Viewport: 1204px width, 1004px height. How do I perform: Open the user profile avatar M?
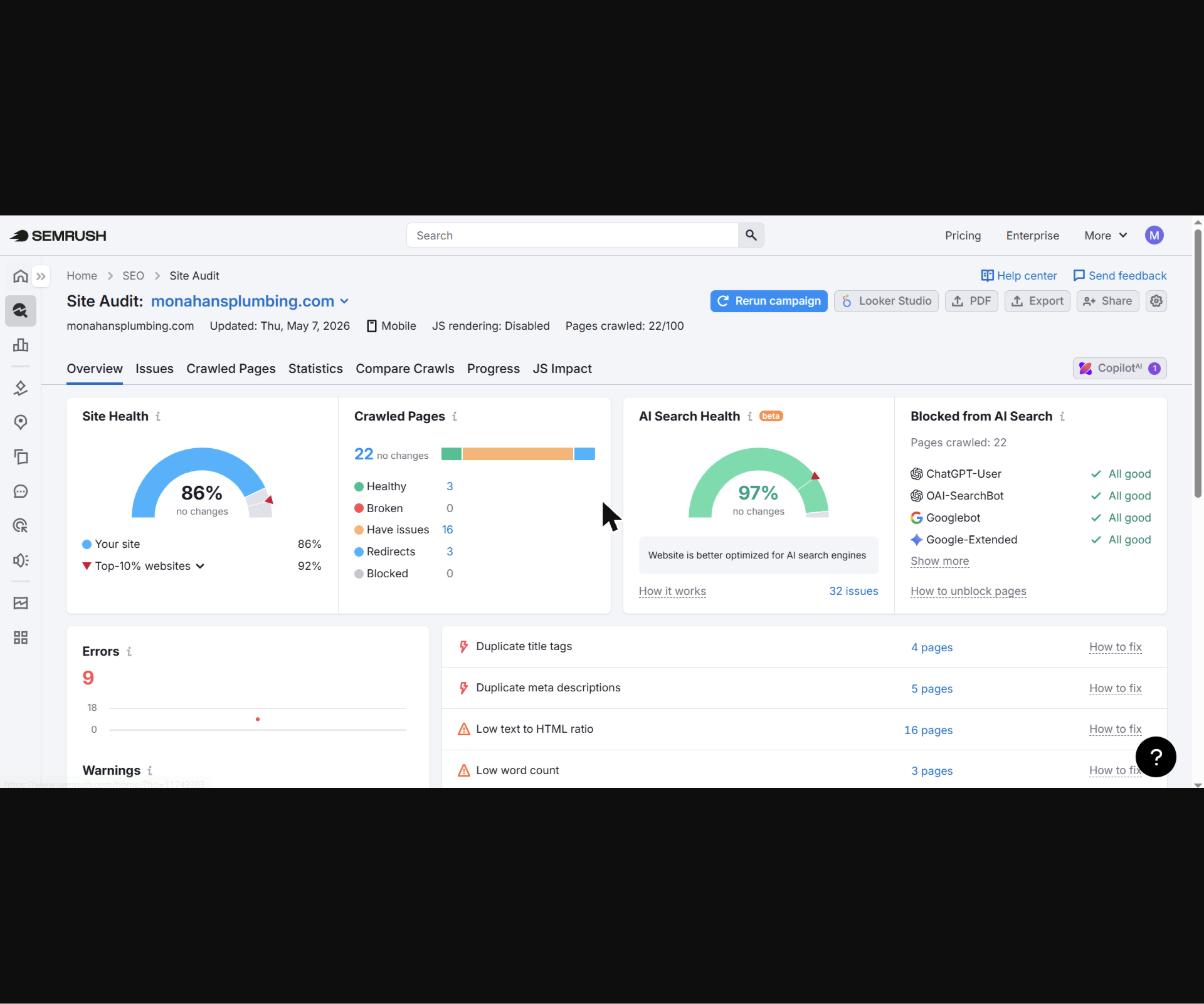point(1154,235)
